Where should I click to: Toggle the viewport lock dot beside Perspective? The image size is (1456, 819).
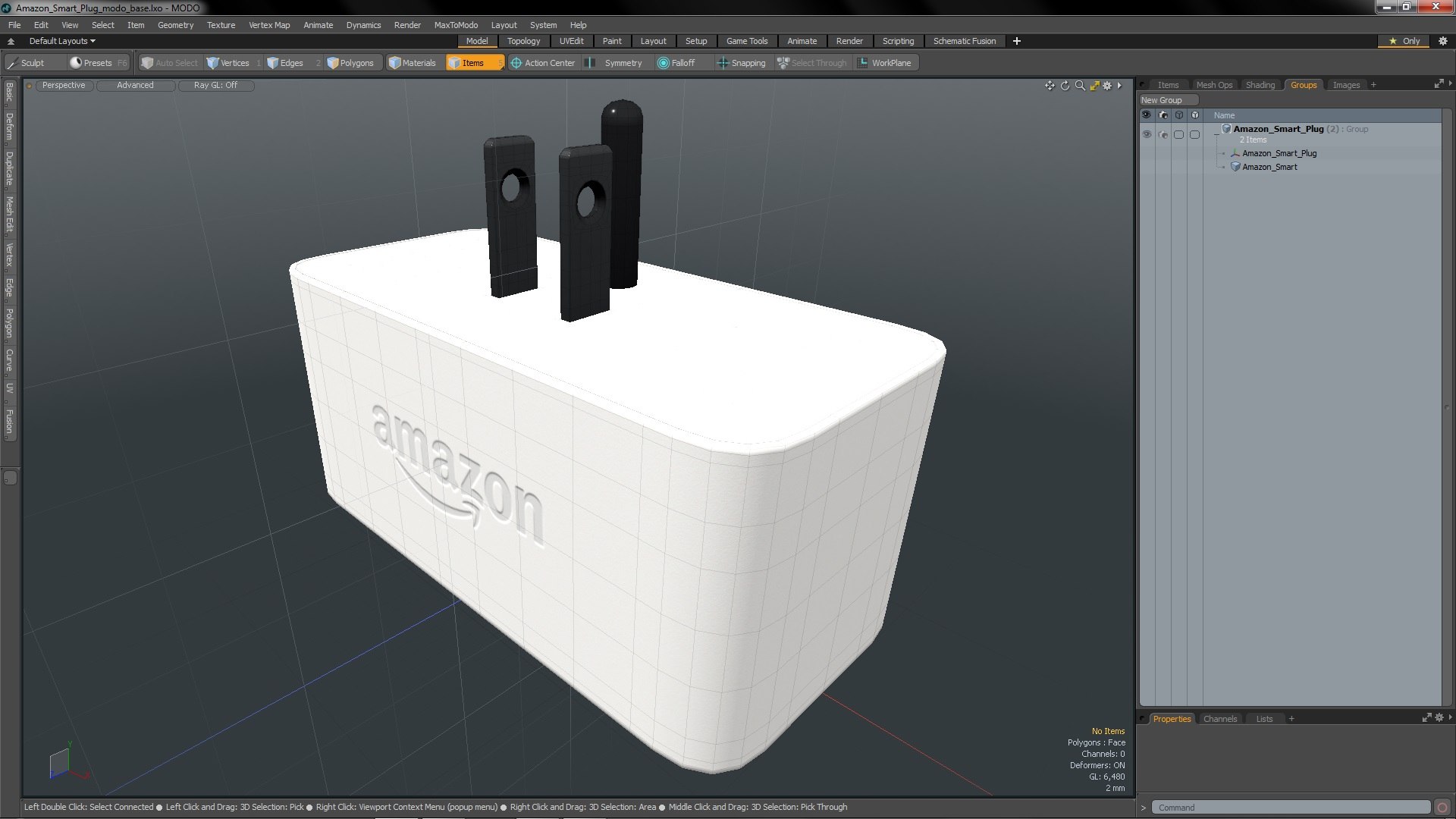pyautogui.click(x=30, y=86)
